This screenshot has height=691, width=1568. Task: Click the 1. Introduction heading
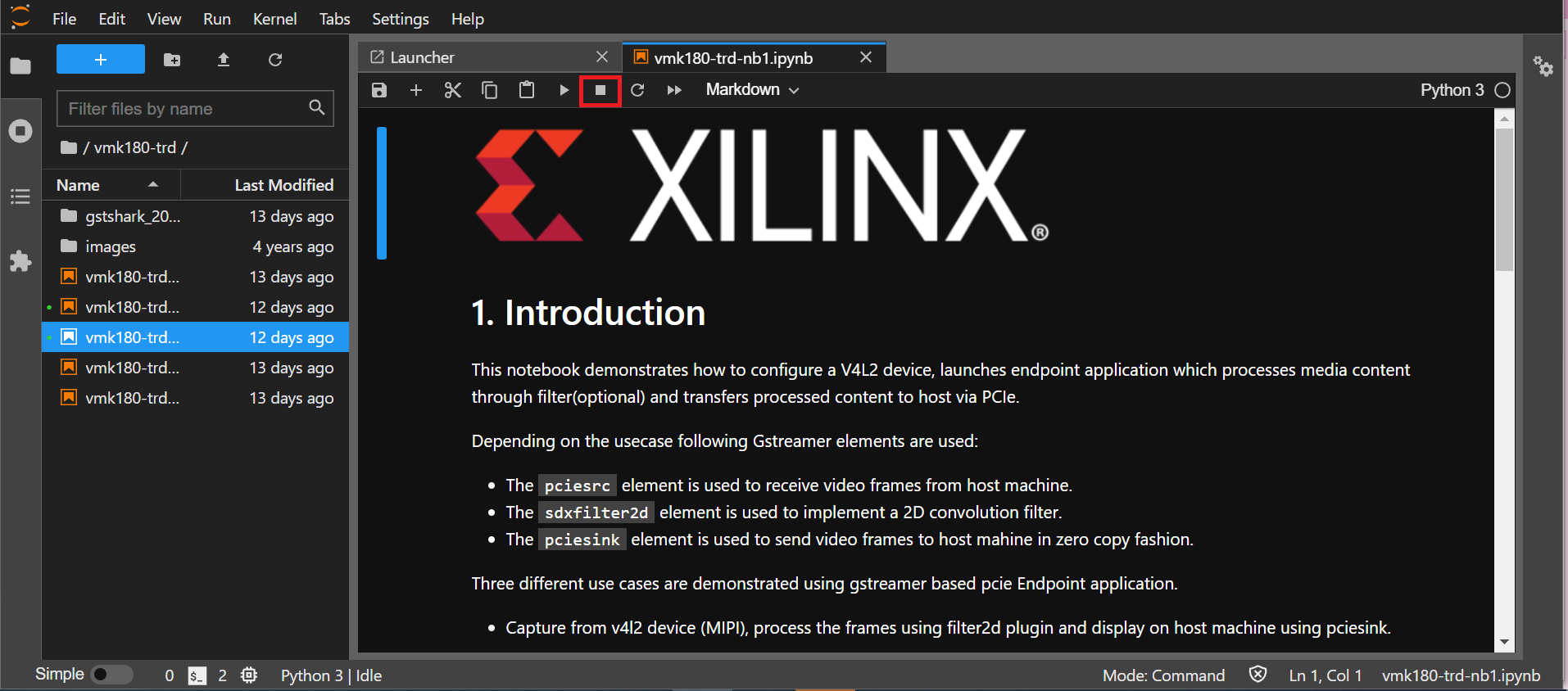click(x=588, y=313)
